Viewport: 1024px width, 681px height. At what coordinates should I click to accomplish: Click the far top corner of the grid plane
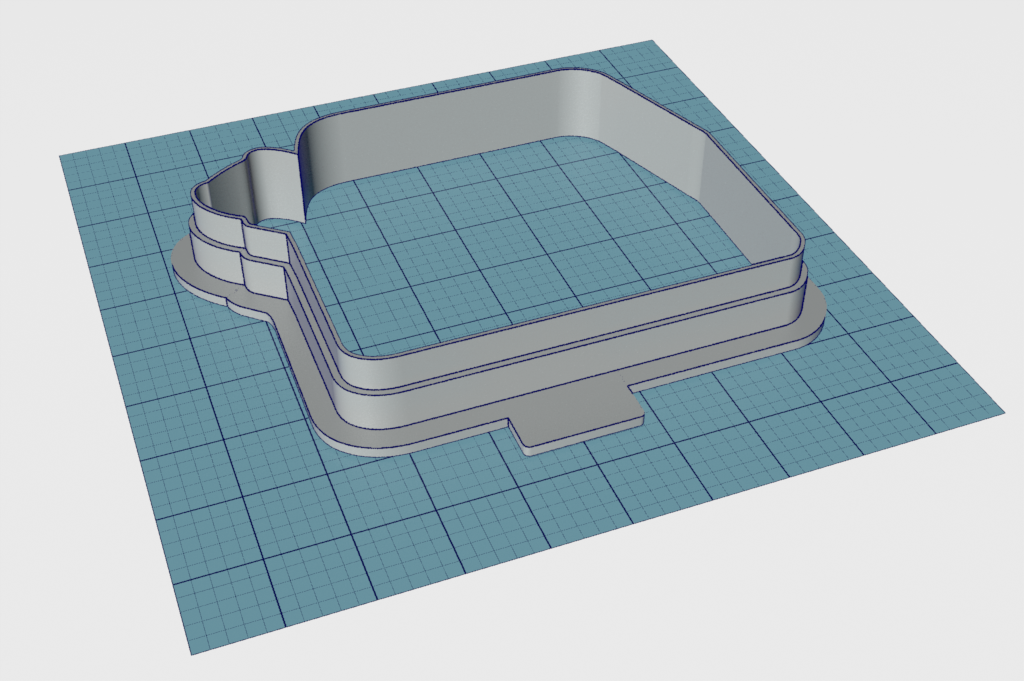[650, 42]
